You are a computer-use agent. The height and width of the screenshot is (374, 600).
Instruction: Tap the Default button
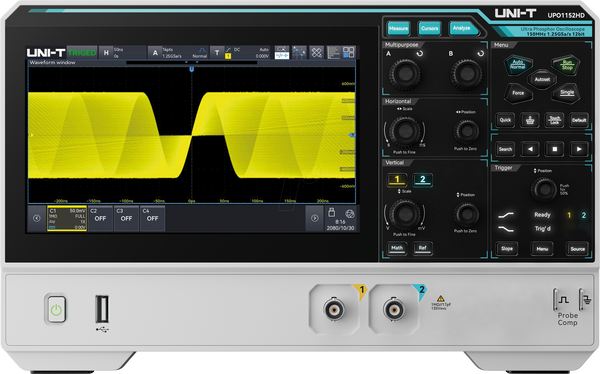click(x=579, y=120)
